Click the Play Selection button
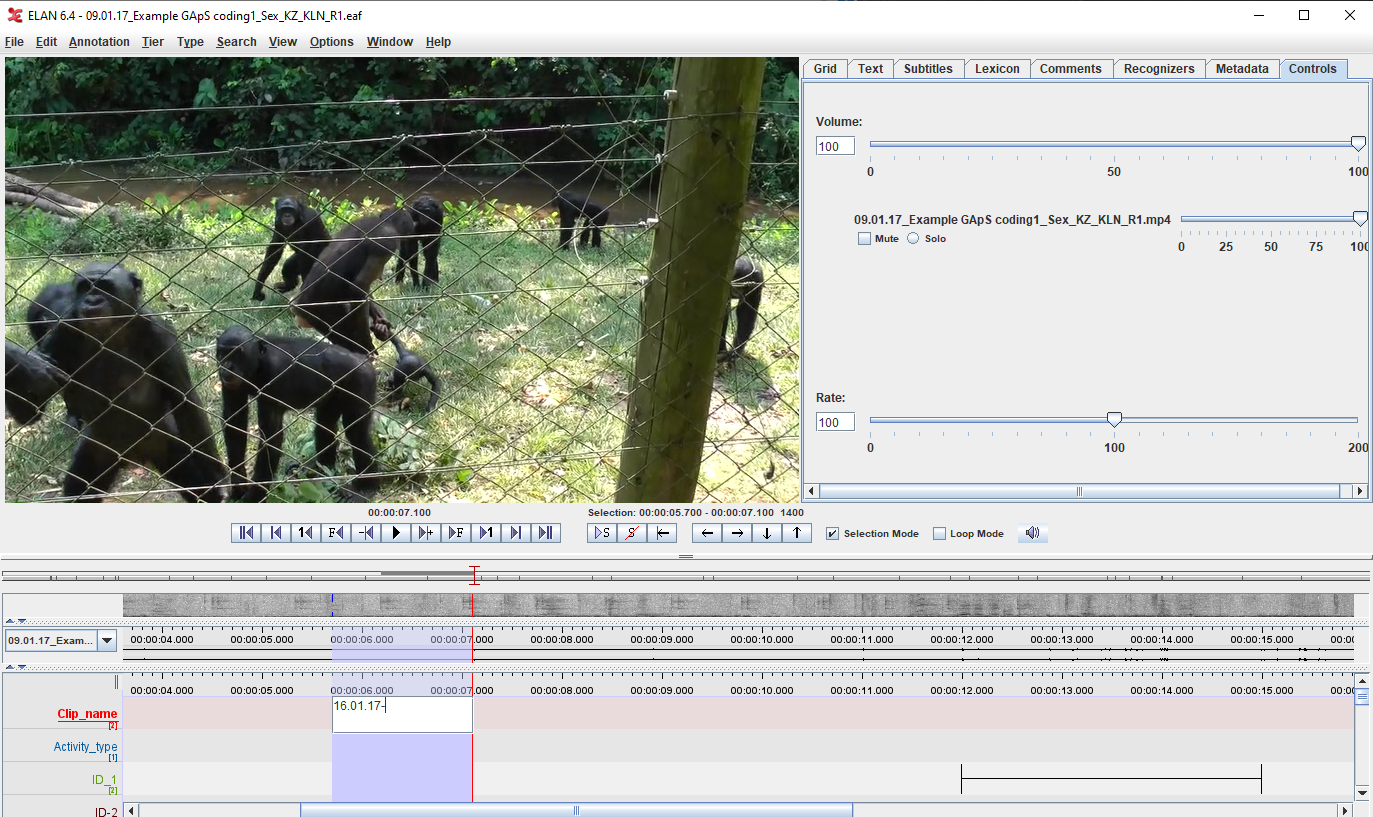The height and width of the screenshot is (817, 1373). click(602, 533)
